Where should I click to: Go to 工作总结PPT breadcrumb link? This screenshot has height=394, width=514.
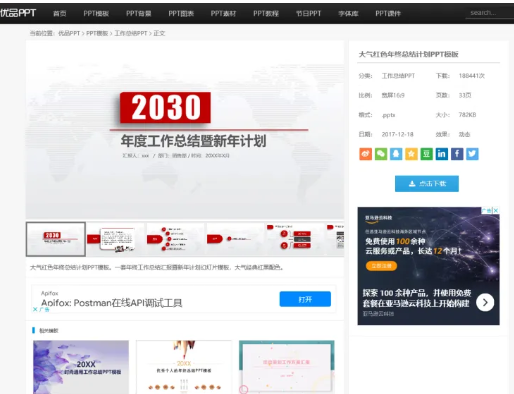[x=131, y=33]
